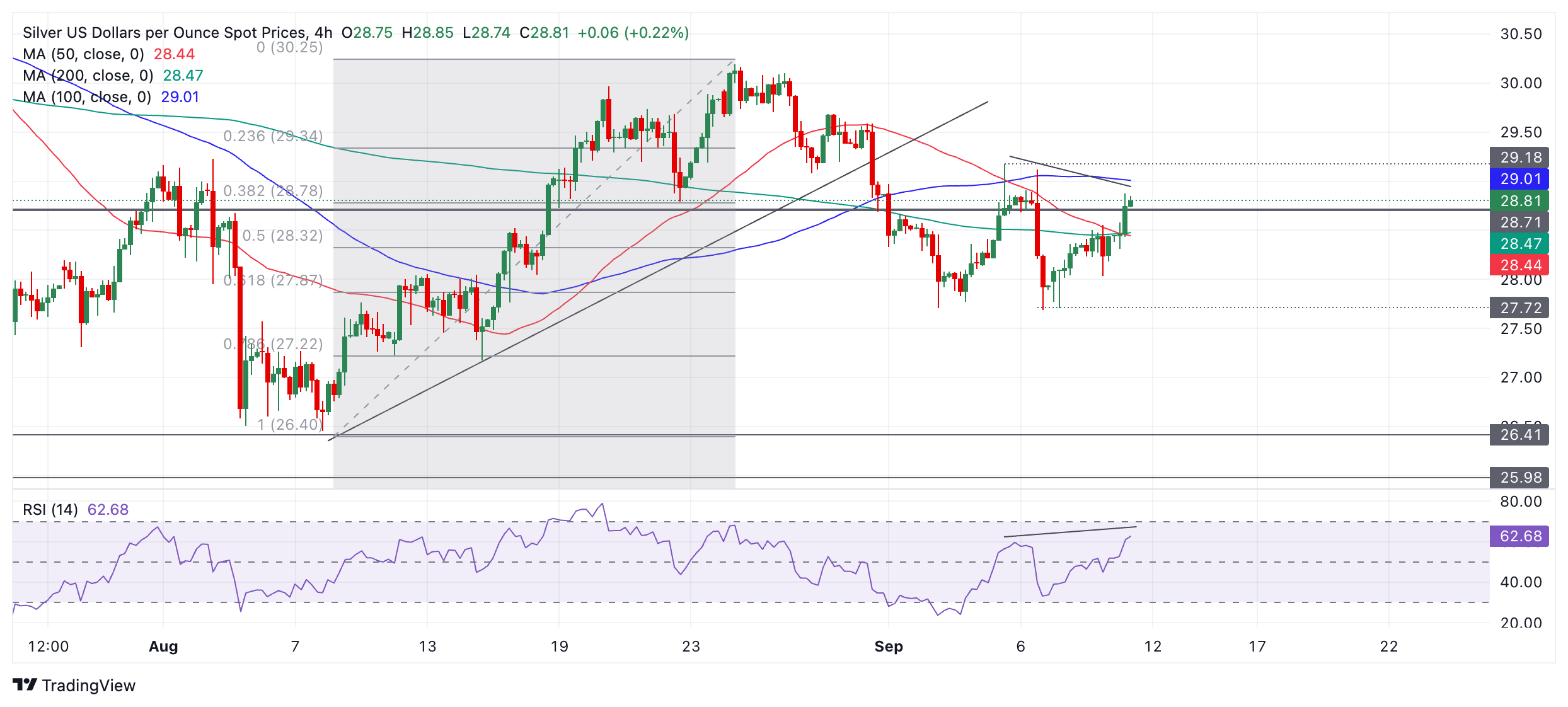Click the Aug label on time axis
The image size is (1568, 707).
[x=163, y=647]
